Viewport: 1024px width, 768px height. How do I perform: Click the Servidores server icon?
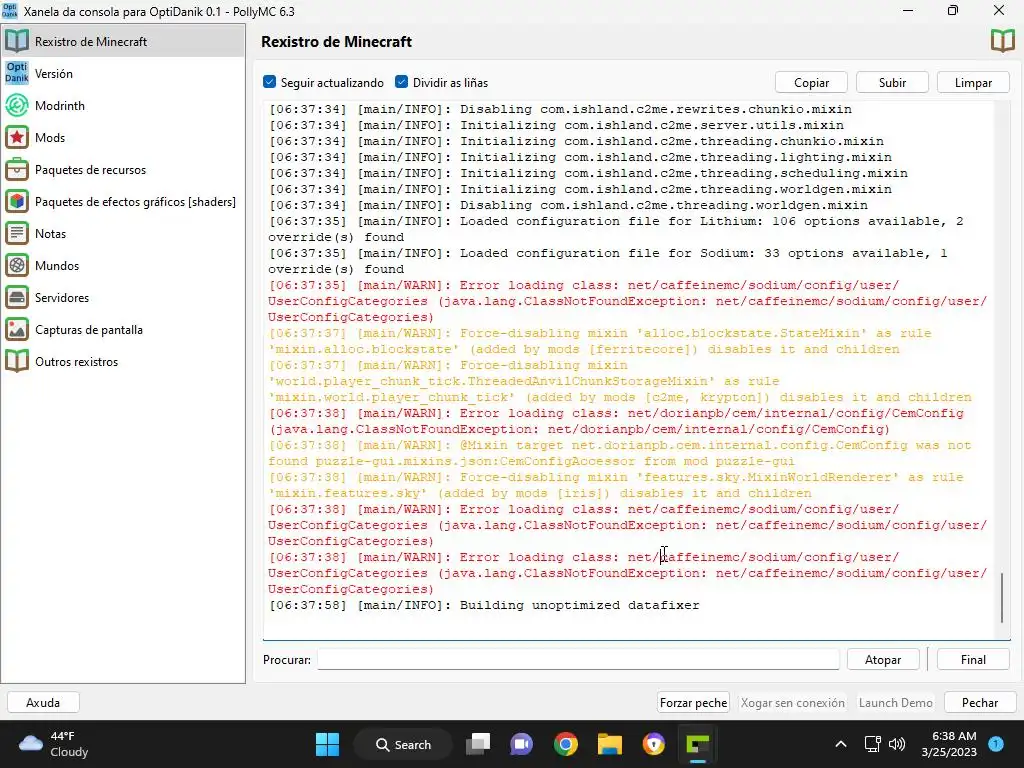[17, 297]
